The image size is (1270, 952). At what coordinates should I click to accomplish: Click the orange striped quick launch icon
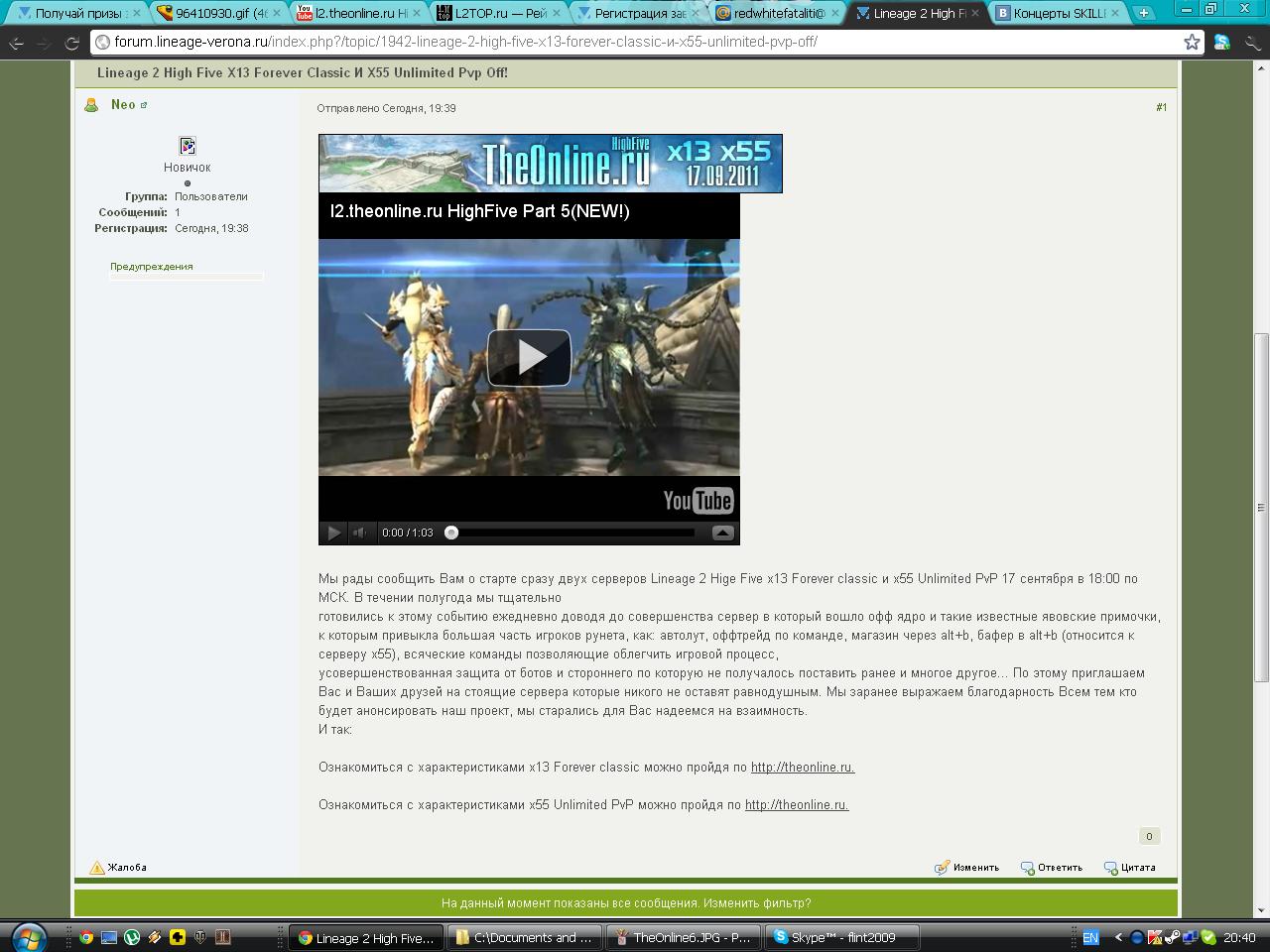click(x=155, y=937)
